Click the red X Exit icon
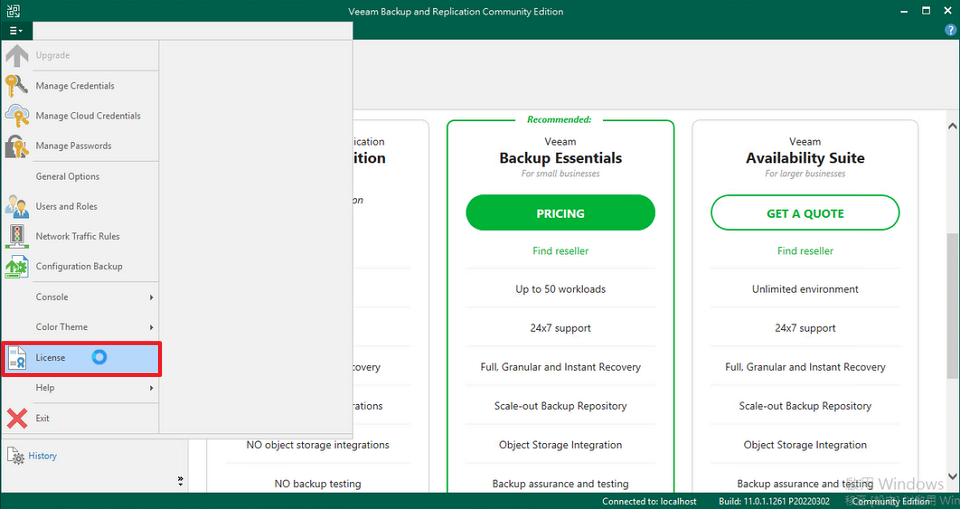Screen dimensions: 960x509 17,418
